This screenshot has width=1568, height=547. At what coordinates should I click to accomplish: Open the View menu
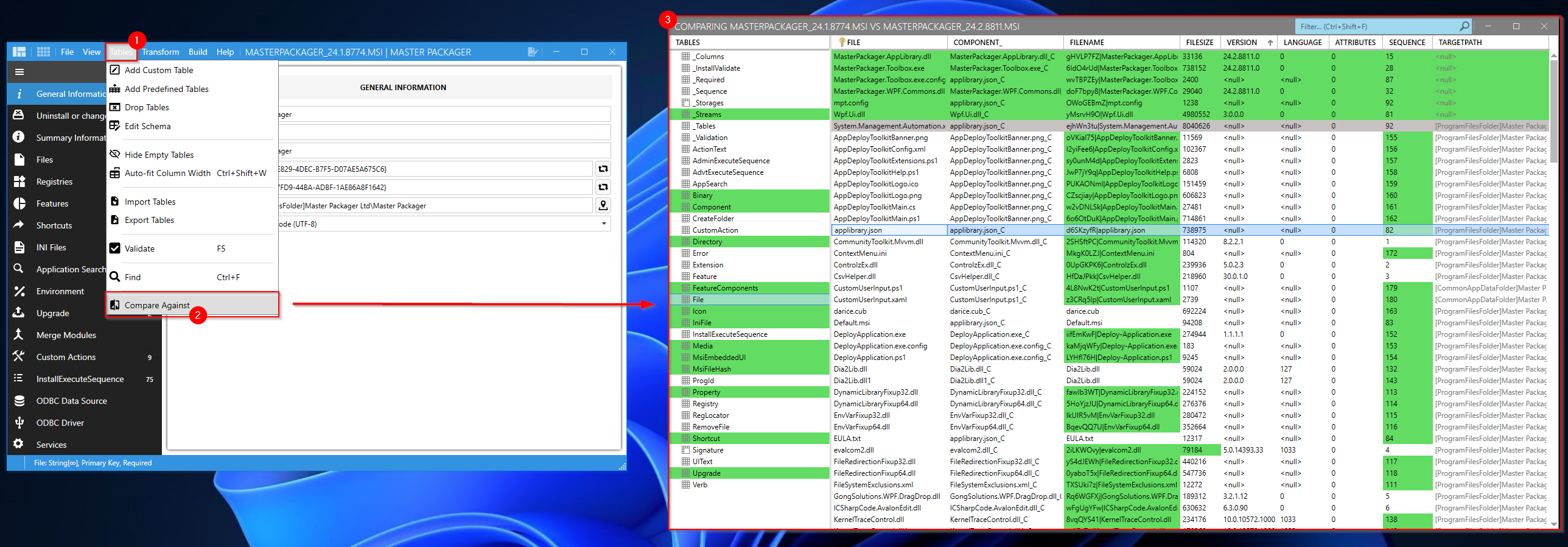91,52
